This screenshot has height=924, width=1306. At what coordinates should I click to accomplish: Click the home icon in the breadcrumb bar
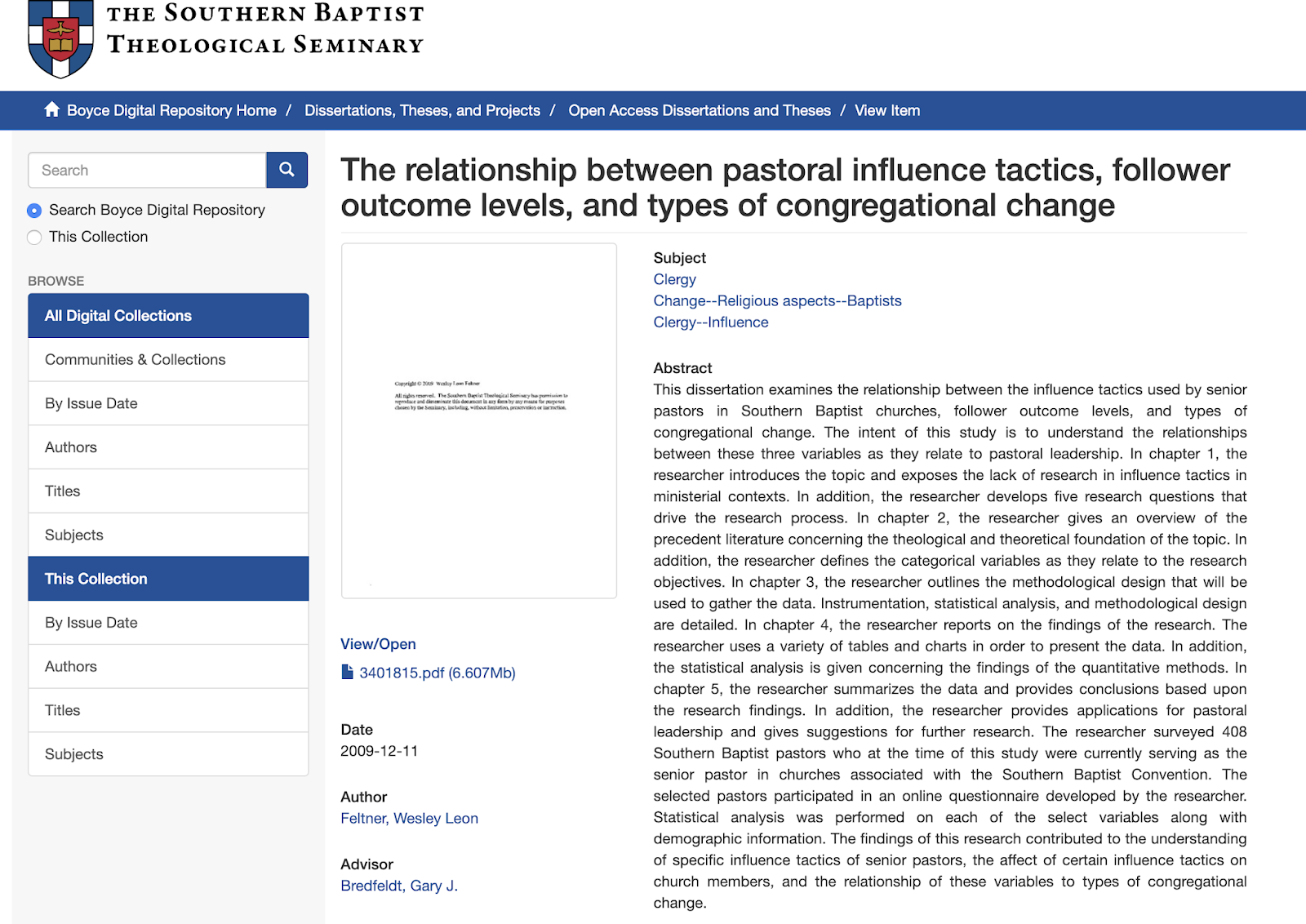(52, 109)
